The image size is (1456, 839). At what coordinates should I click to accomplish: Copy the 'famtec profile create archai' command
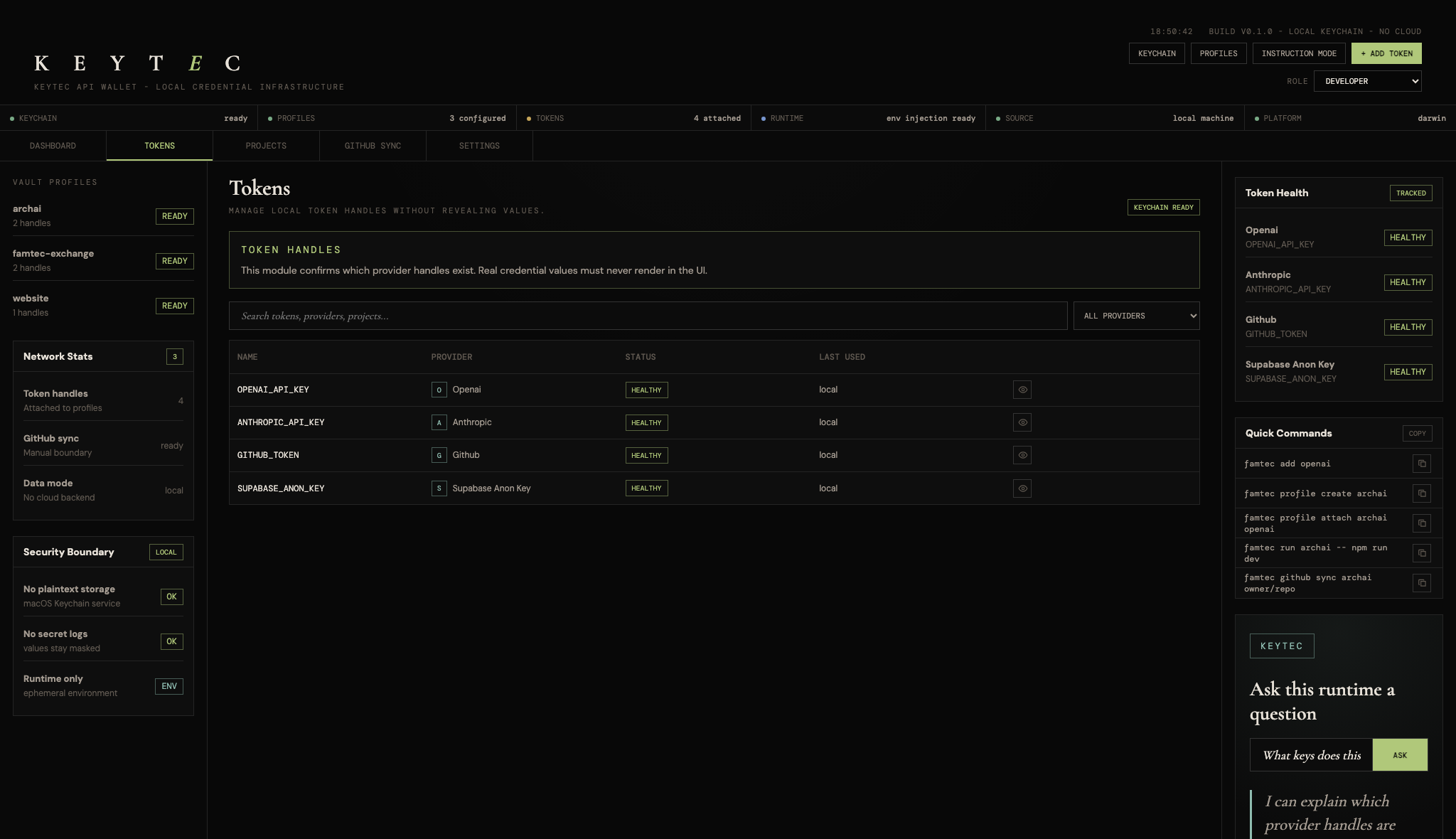pos(1422,493)
